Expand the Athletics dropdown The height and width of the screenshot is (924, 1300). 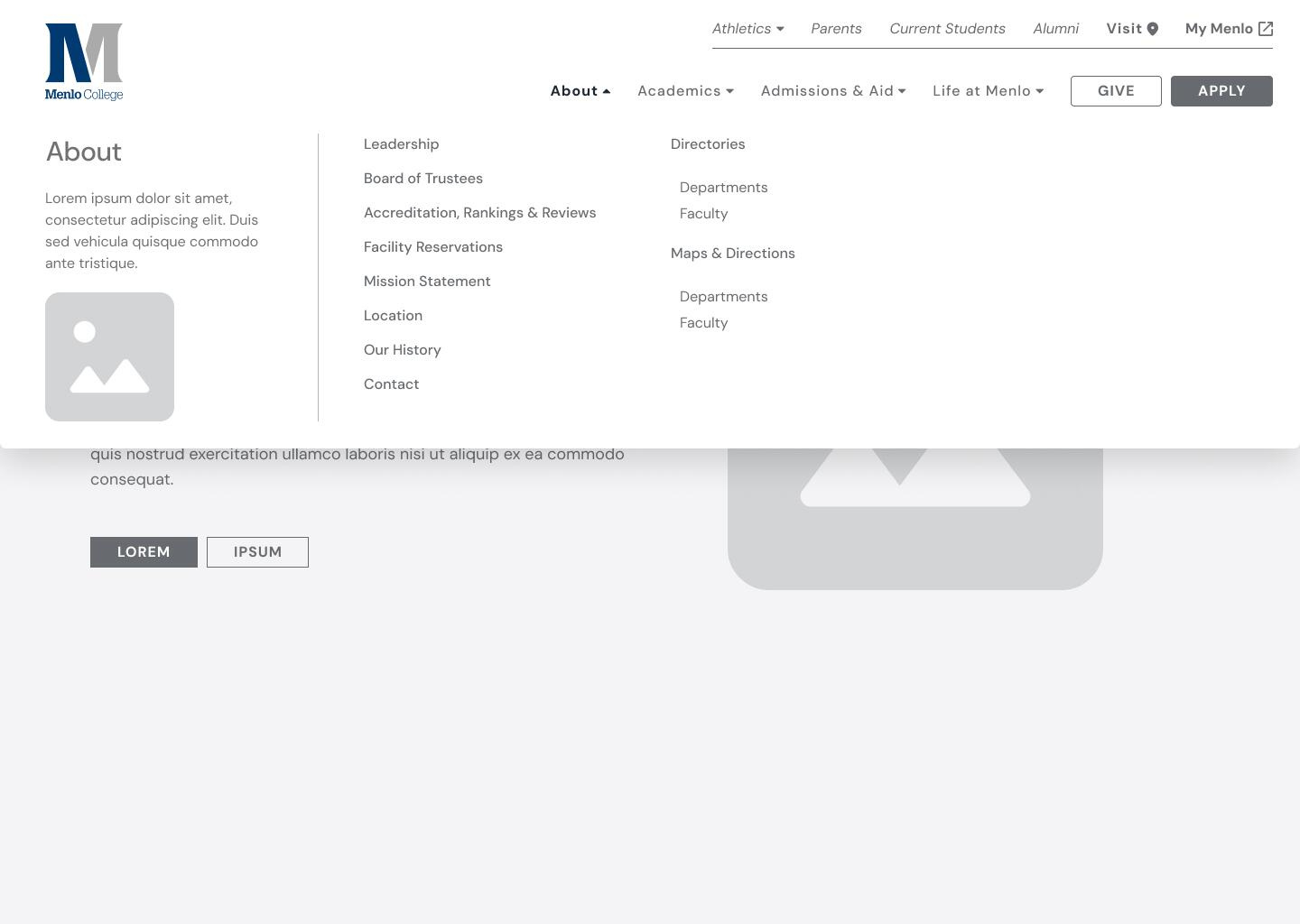pyautogui.click(x=747, y=29)
